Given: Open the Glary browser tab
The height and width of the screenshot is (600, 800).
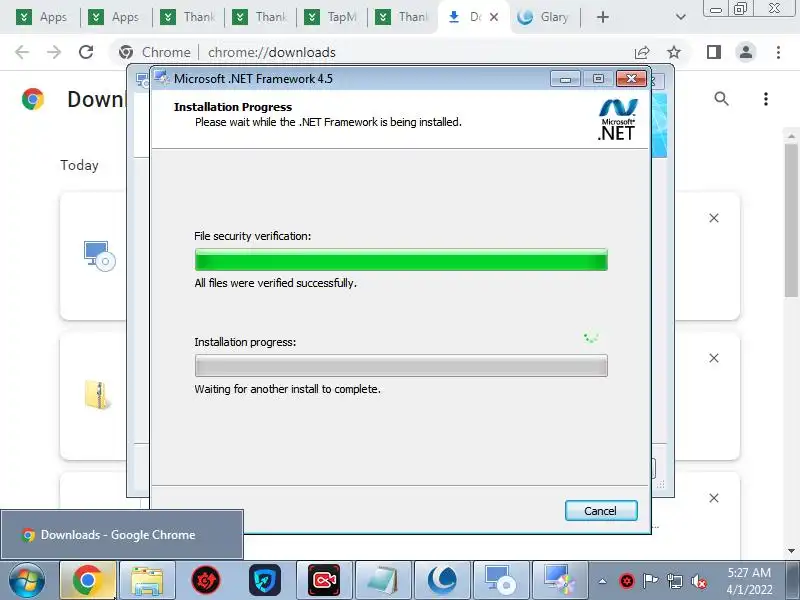Looking at the screenshot, I should pos(544,17).
